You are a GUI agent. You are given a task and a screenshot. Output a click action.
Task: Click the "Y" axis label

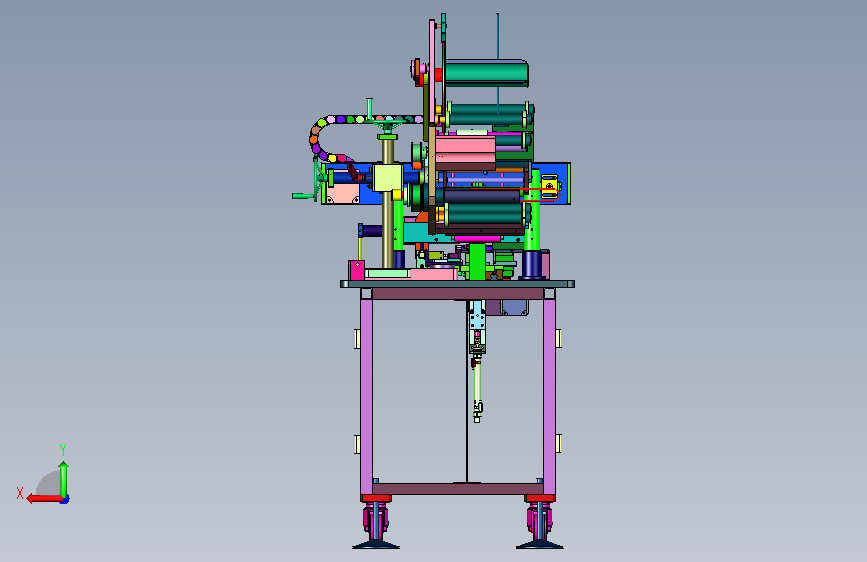[x=63, y=449]
